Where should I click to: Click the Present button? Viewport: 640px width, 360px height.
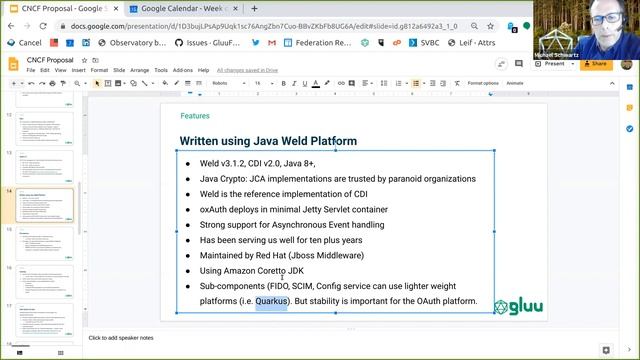click(x=551, y=64)
